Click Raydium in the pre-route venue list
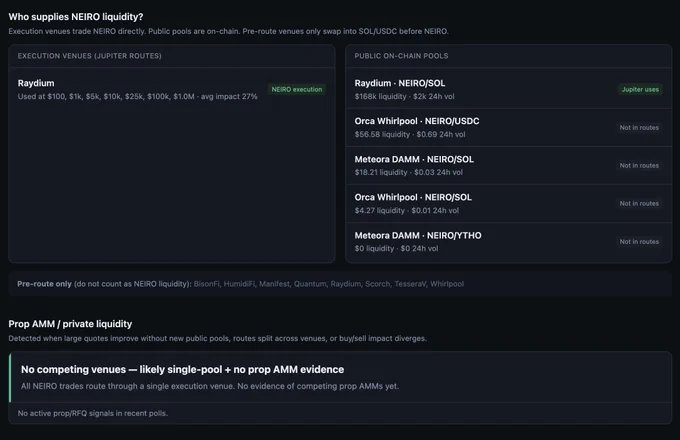This screenshot has width=680, height=440. point(345,284)
